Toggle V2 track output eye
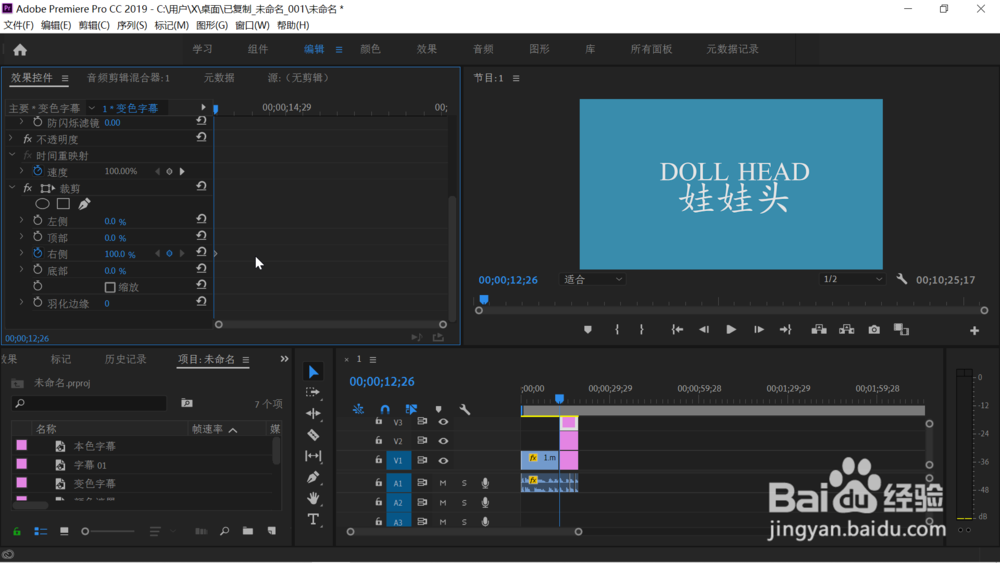1000x563 pixels. [x=443, y=441]
